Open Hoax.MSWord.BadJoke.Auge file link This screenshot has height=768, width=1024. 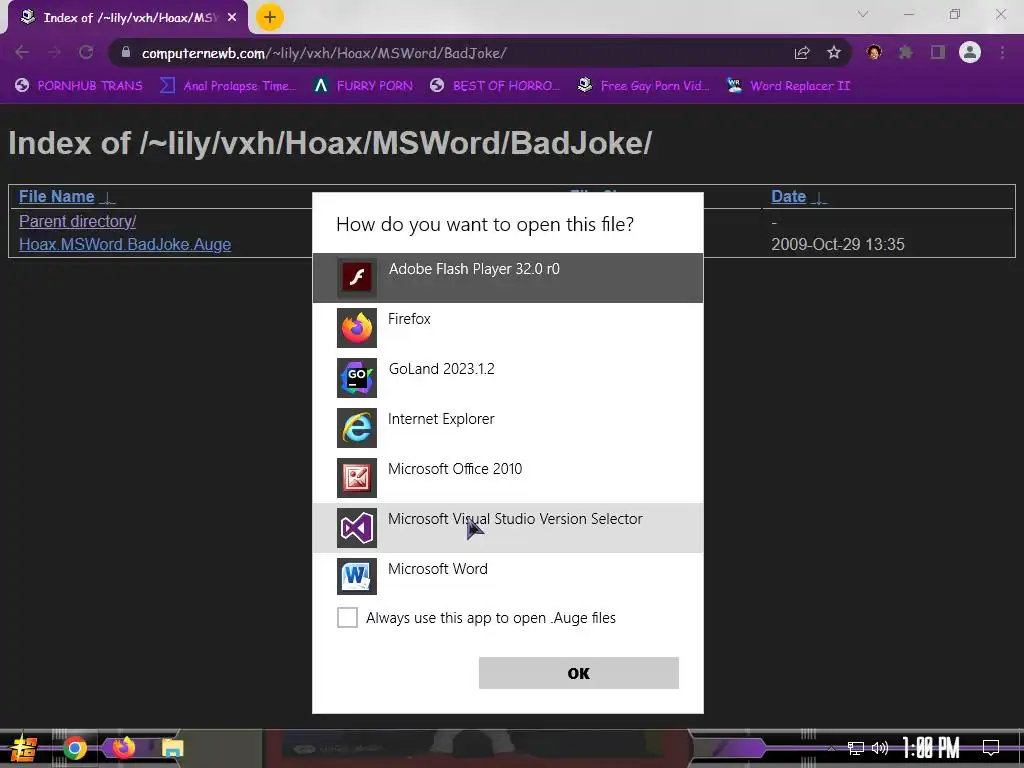[x=125, y=244]
